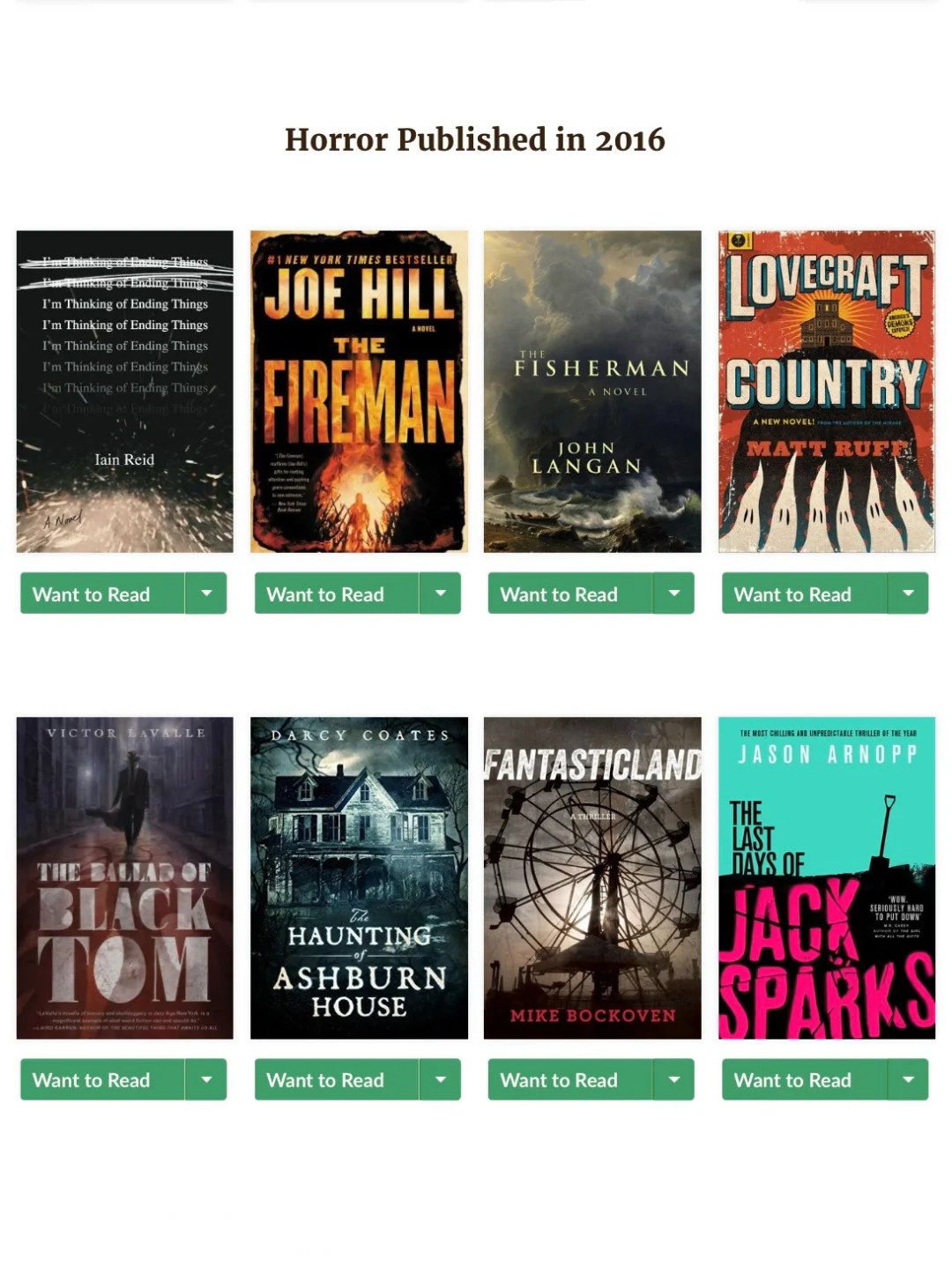Add Lovecraft Country to Want to Read
This screenshot has width=952, height=1269.
coord(804,593)
